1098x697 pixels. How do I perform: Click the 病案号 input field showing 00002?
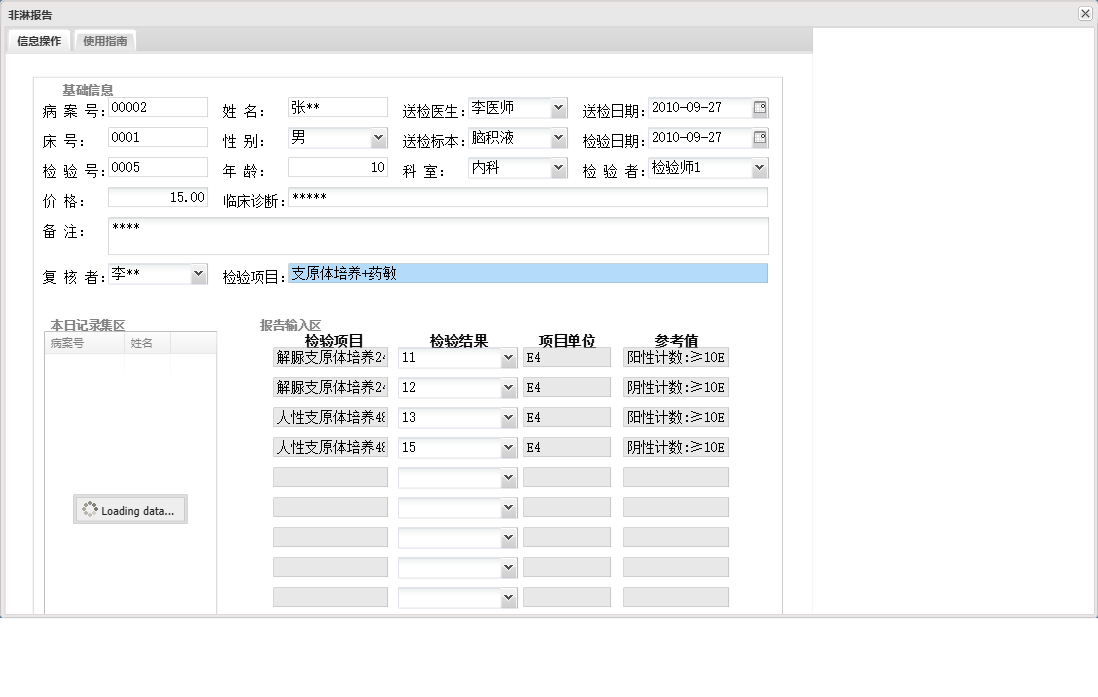pyautogui.click(x=157, y=106)
